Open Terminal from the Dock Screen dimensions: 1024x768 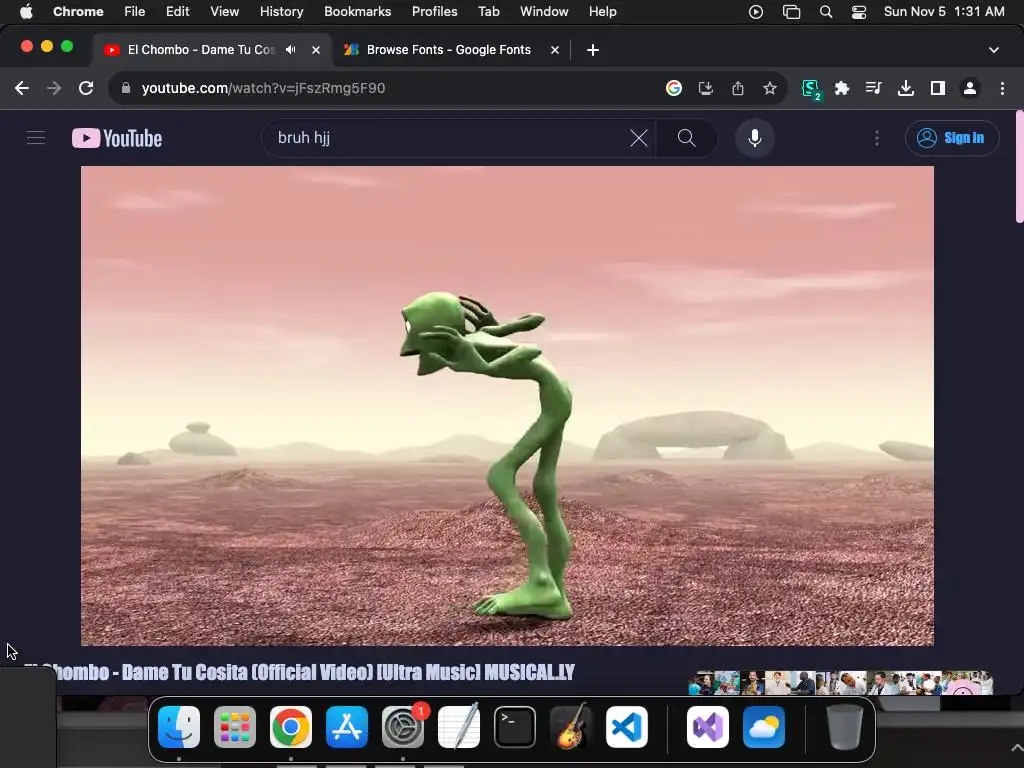515,727
